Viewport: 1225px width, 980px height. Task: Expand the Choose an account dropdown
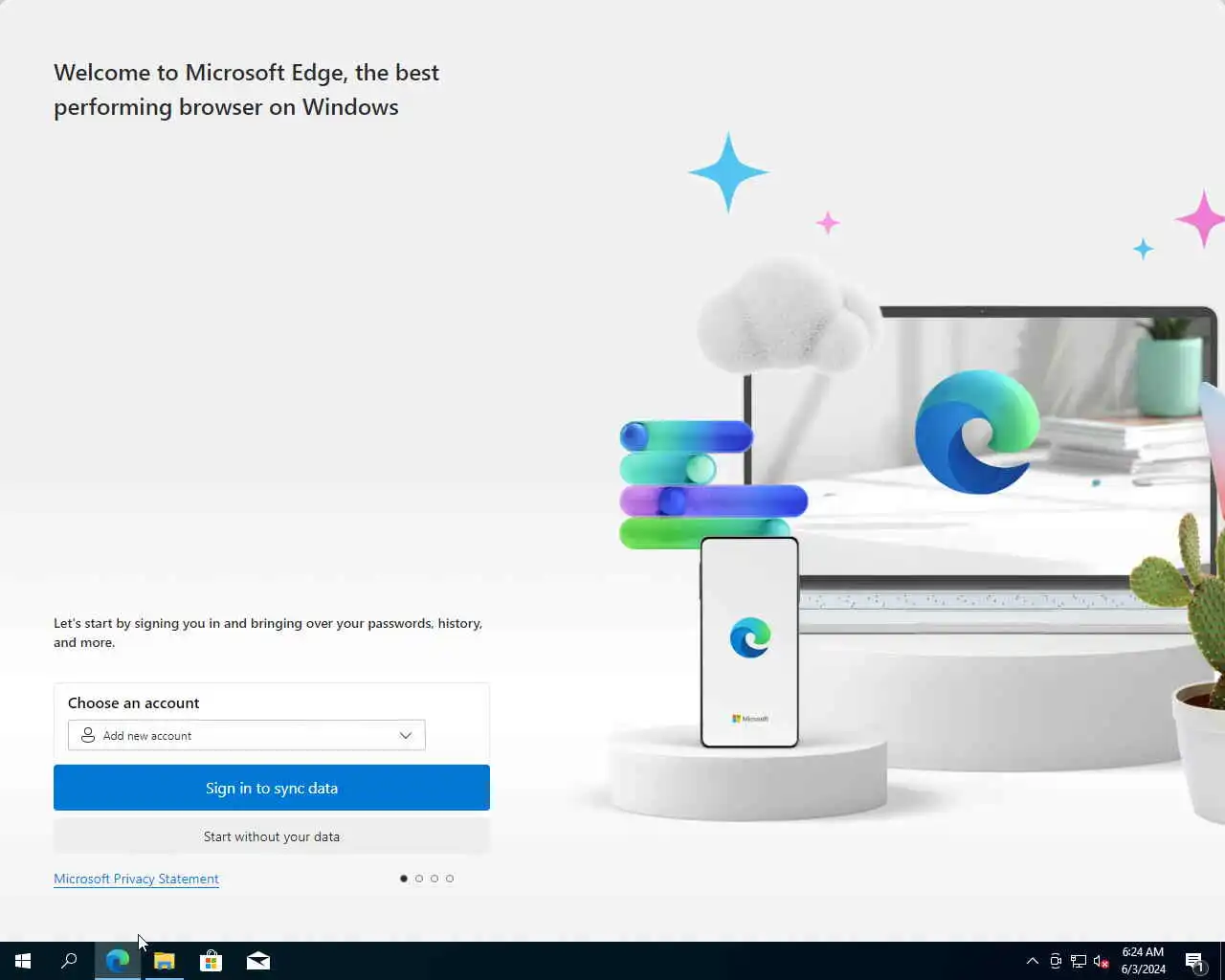pyautogui.click(x=247, y=735)
